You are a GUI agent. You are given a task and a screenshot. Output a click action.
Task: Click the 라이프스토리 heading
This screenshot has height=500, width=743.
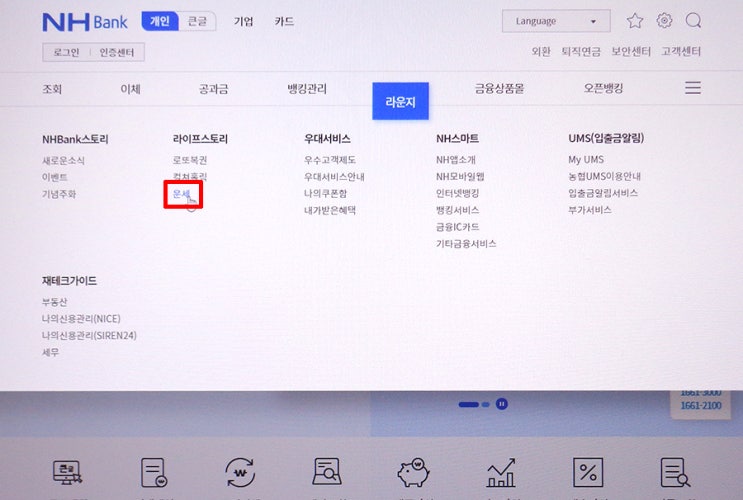click(x=200, y=139)
